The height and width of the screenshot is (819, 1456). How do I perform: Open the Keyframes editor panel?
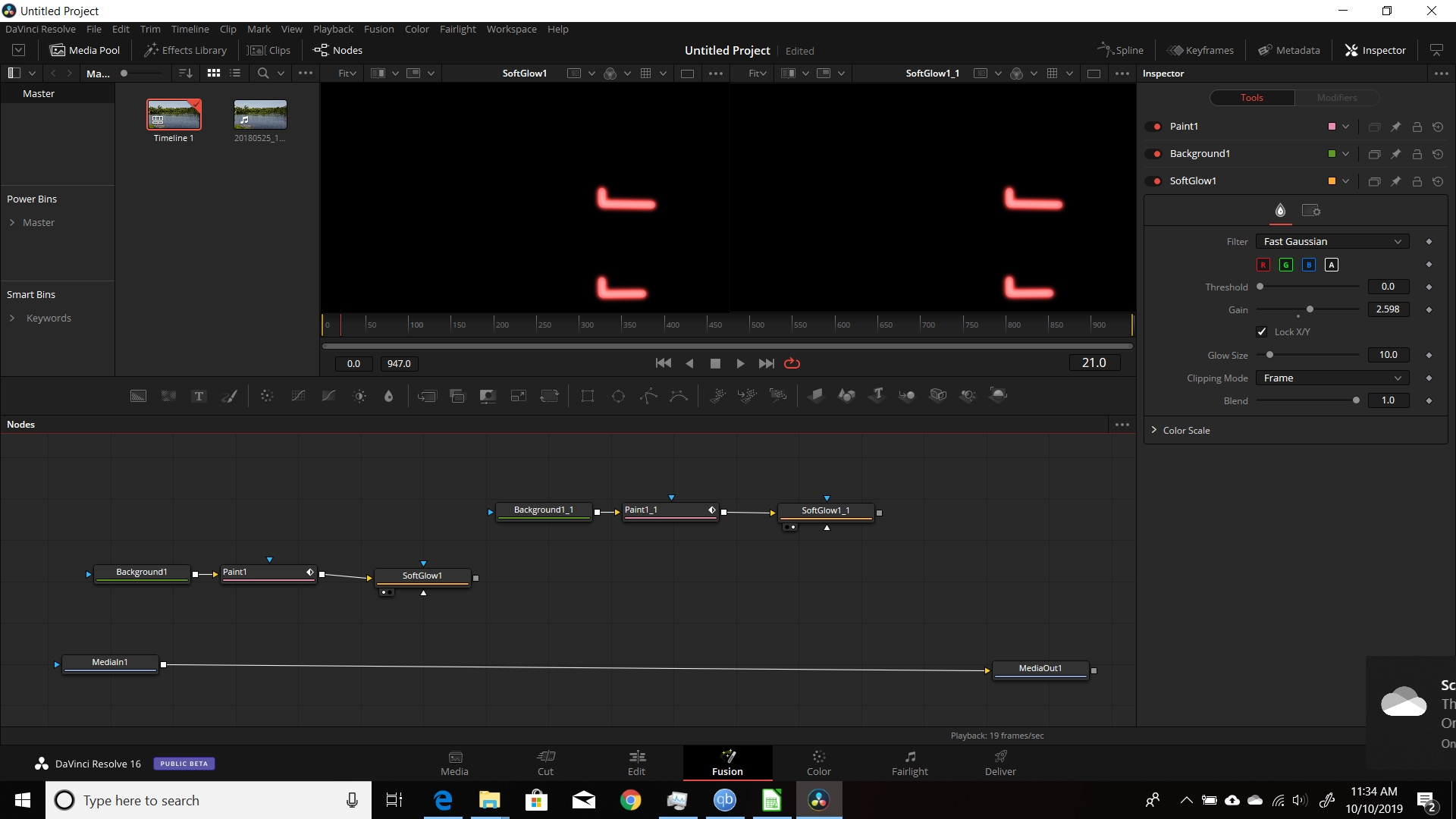click(1200, 50)
